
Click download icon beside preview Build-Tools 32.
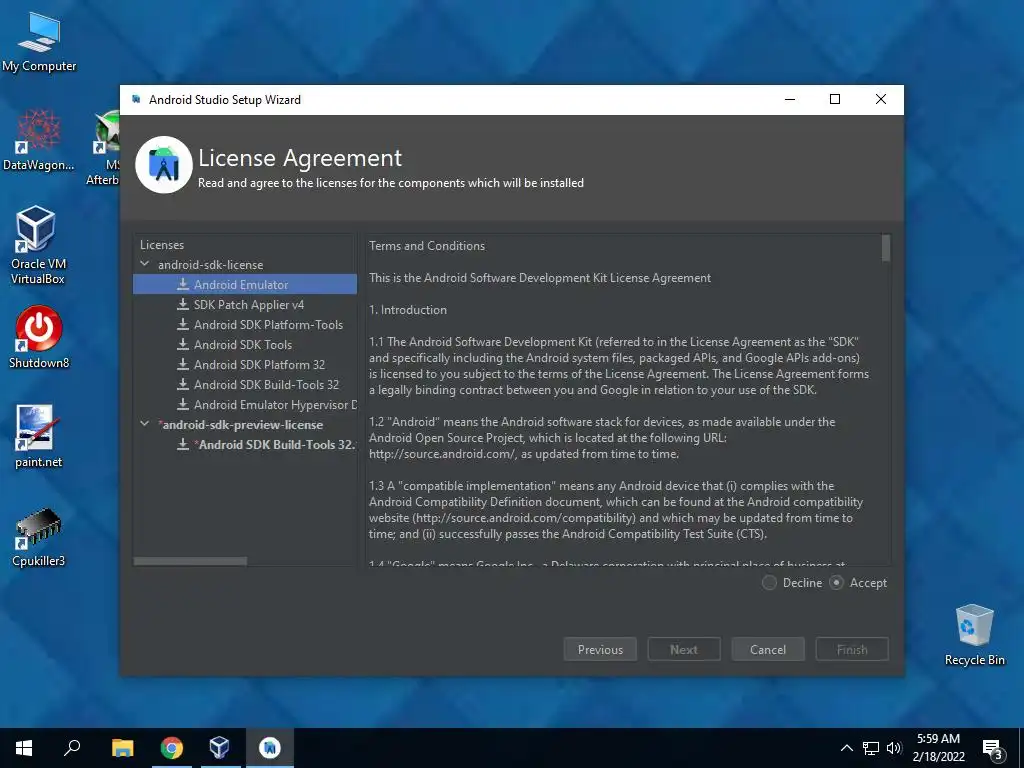point(183,445)
